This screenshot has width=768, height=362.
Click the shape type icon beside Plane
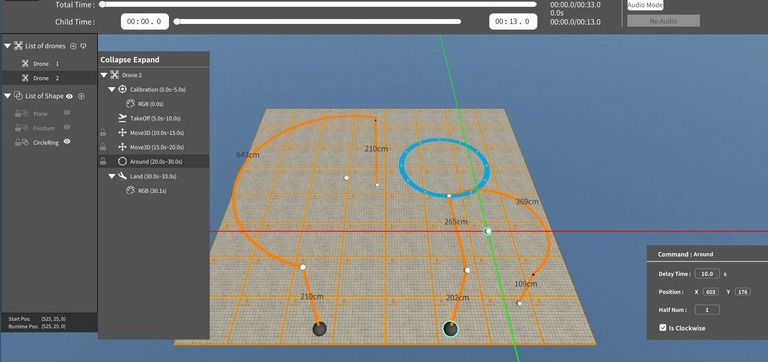25,114
